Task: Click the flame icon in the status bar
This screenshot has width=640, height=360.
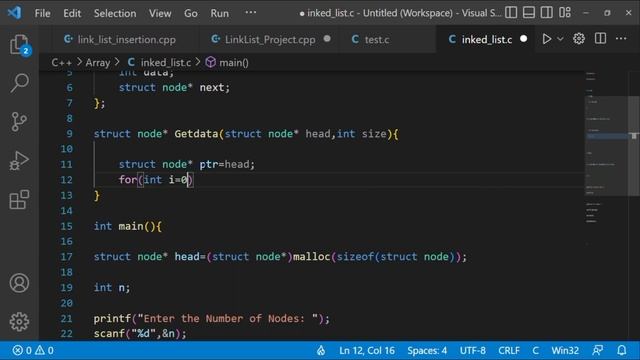Action: pos(321,351)
